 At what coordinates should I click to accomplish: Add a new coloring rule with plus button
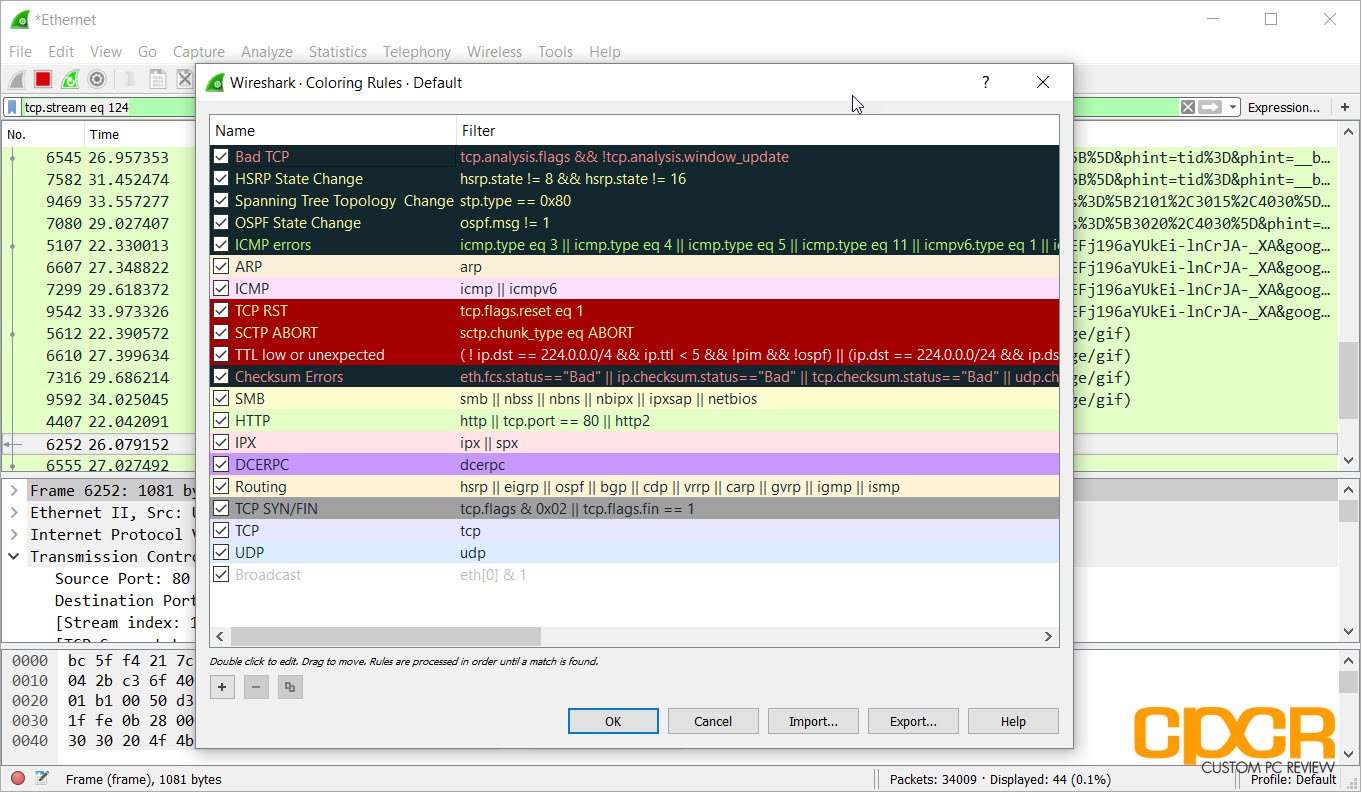222,687
